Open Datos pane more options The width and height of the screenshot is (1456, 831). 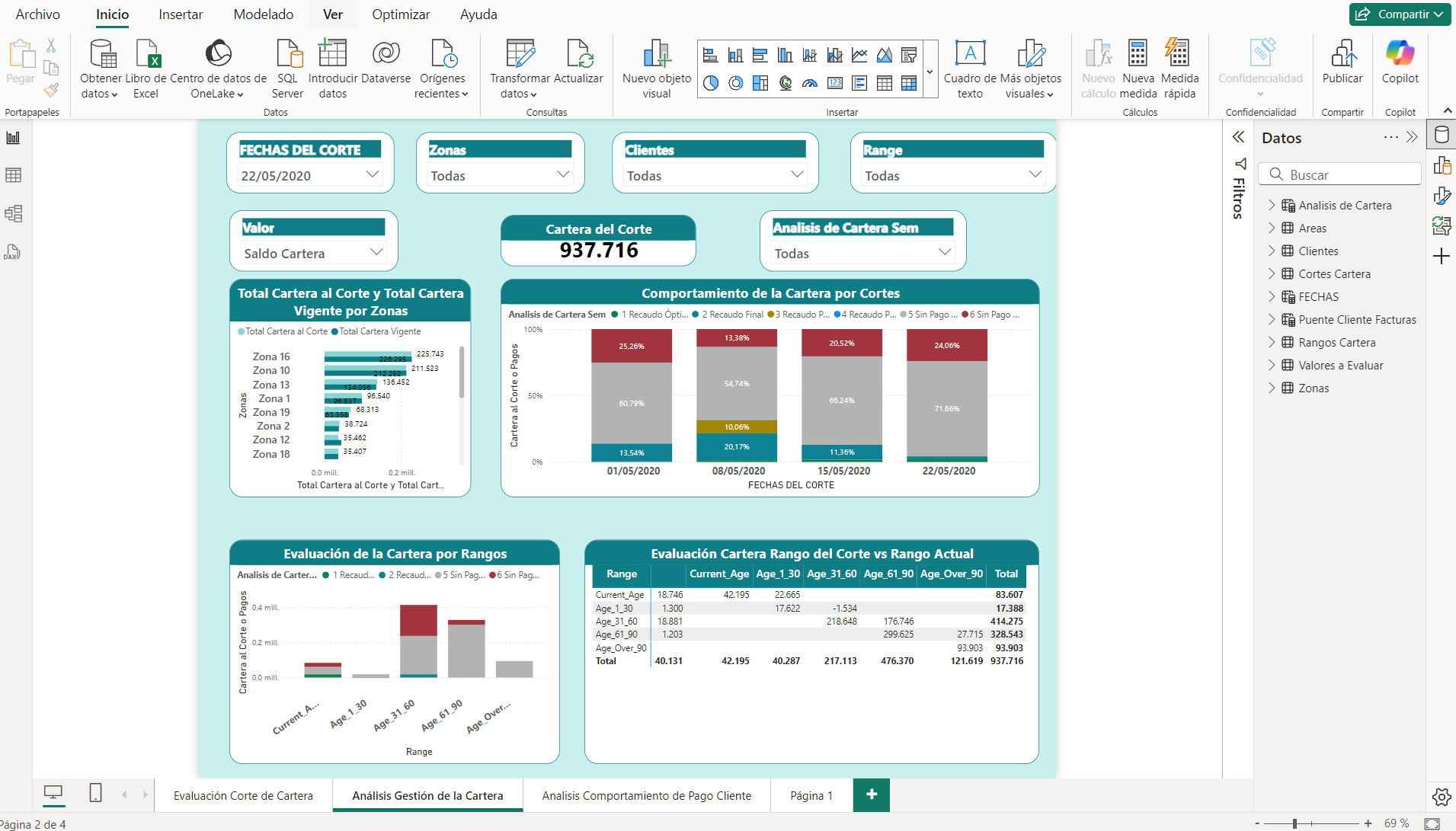coord(1391,137)
